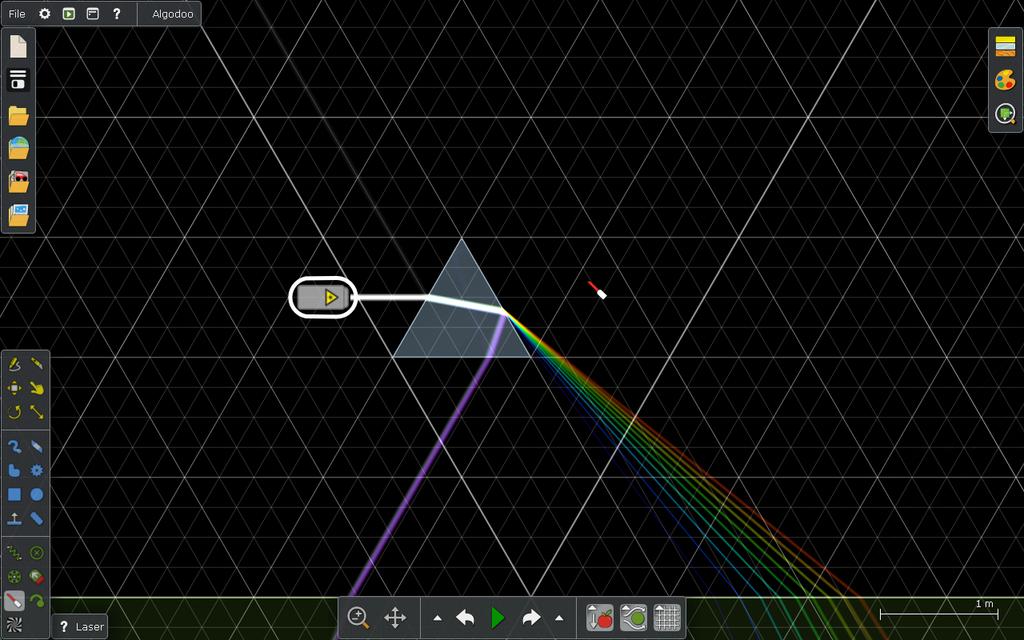Select the Sketch tool
1024x640 pixels.
click(x=14, y=364)
